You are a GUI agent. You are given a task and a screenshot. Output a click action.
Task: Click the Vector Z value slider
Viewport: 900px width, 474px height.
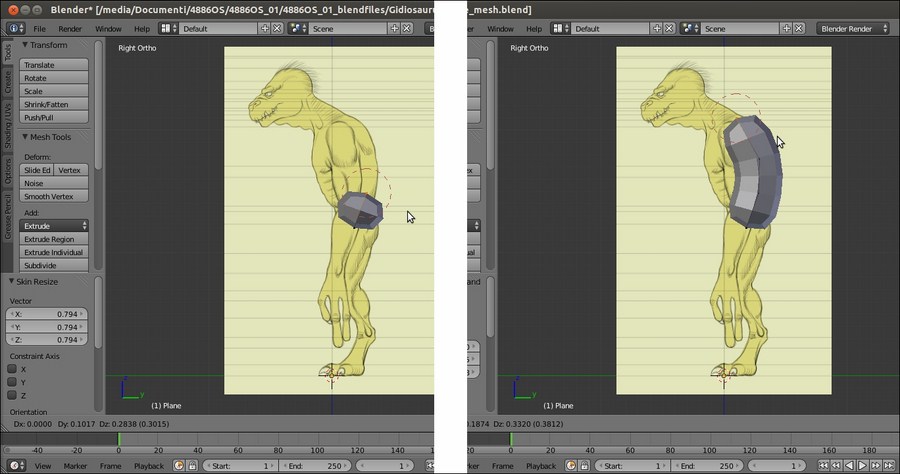pyautogui.click(x=46, y=340)
